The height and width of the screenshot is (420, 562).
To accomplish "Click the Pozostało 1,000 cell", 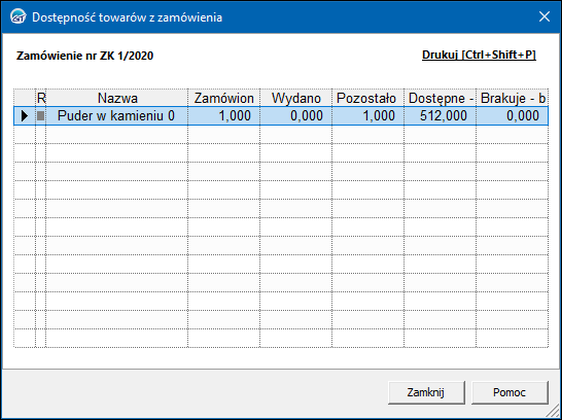I will pos(368,116).
